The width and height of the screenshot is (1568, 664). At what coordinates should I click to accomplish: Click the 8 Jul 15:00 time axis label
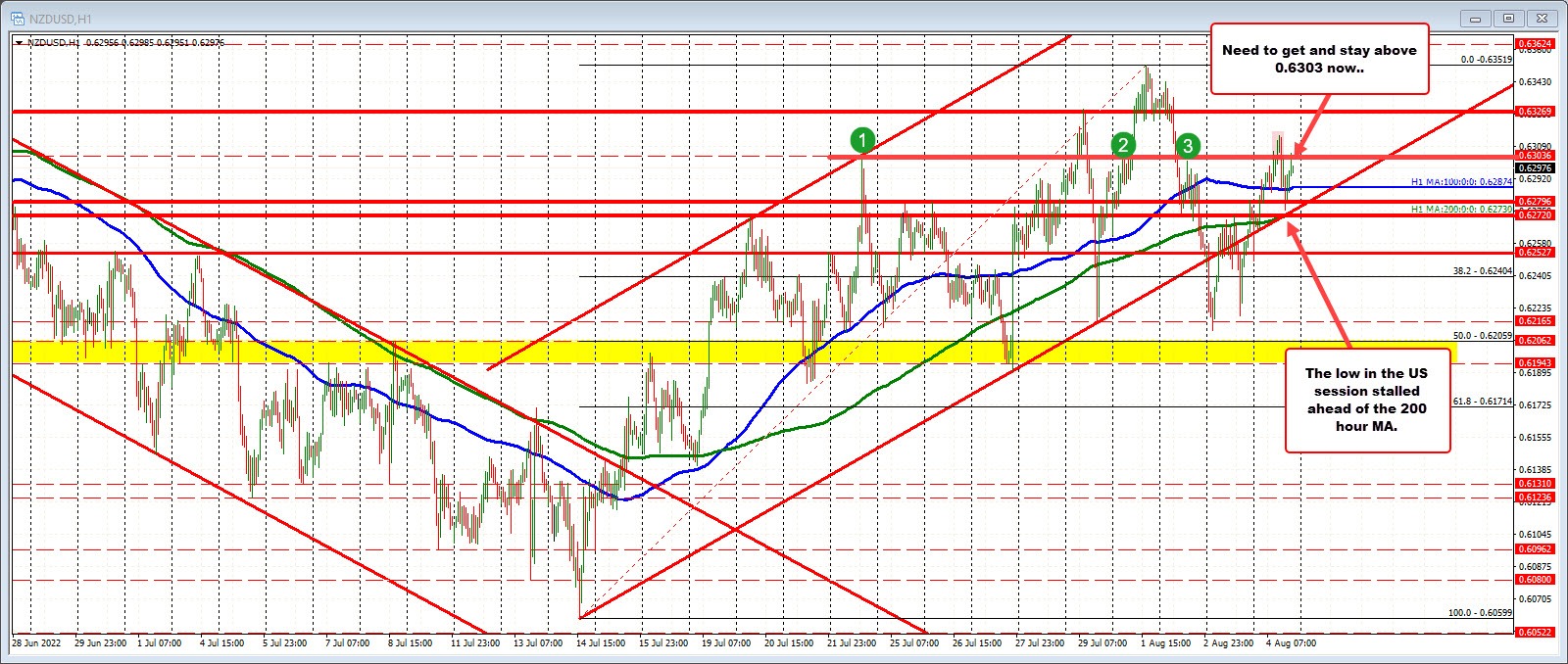(x=410, y=644)
